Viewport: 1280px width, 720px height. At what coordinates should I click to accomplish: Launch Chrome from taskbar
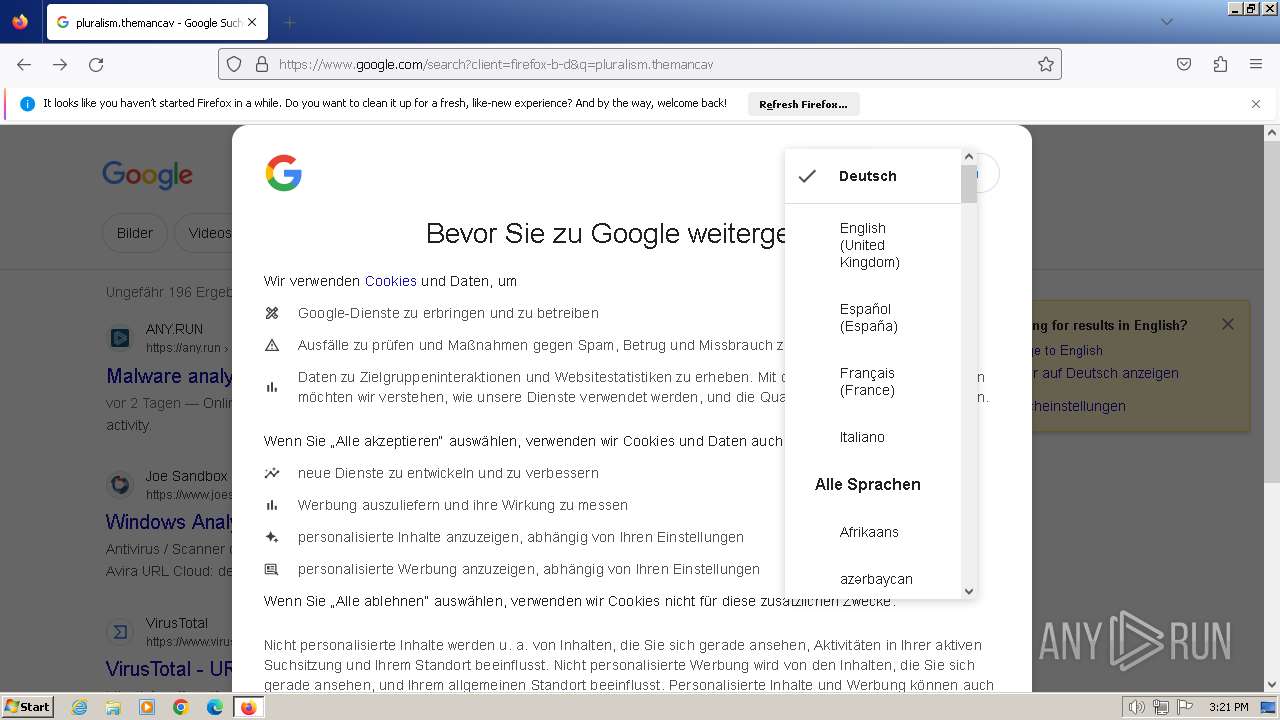[x=181, y=707]
